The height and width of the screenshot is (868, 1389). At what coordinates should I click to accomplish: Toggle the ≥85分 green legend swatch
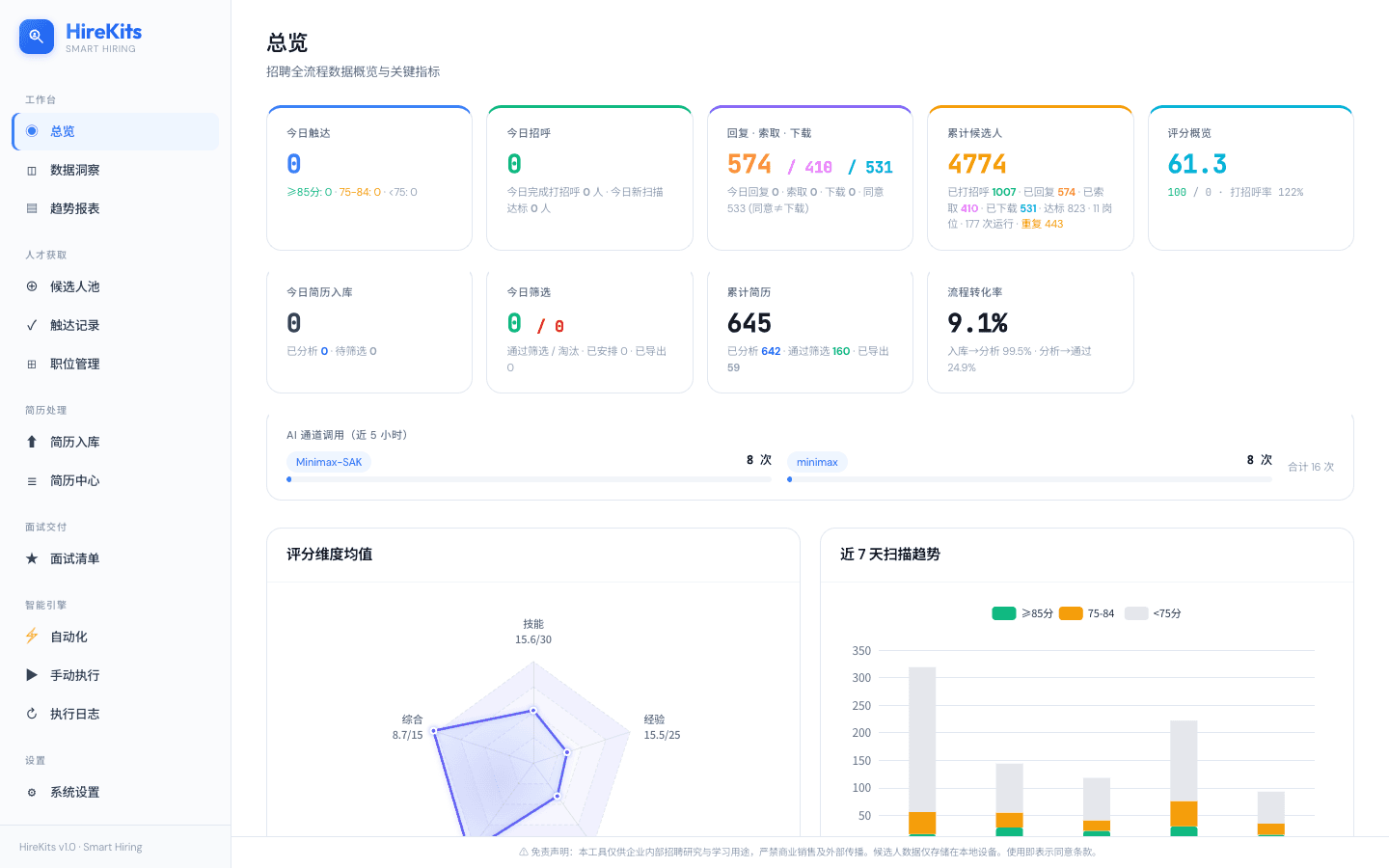pyautogui.click(x=1004, y=613)
